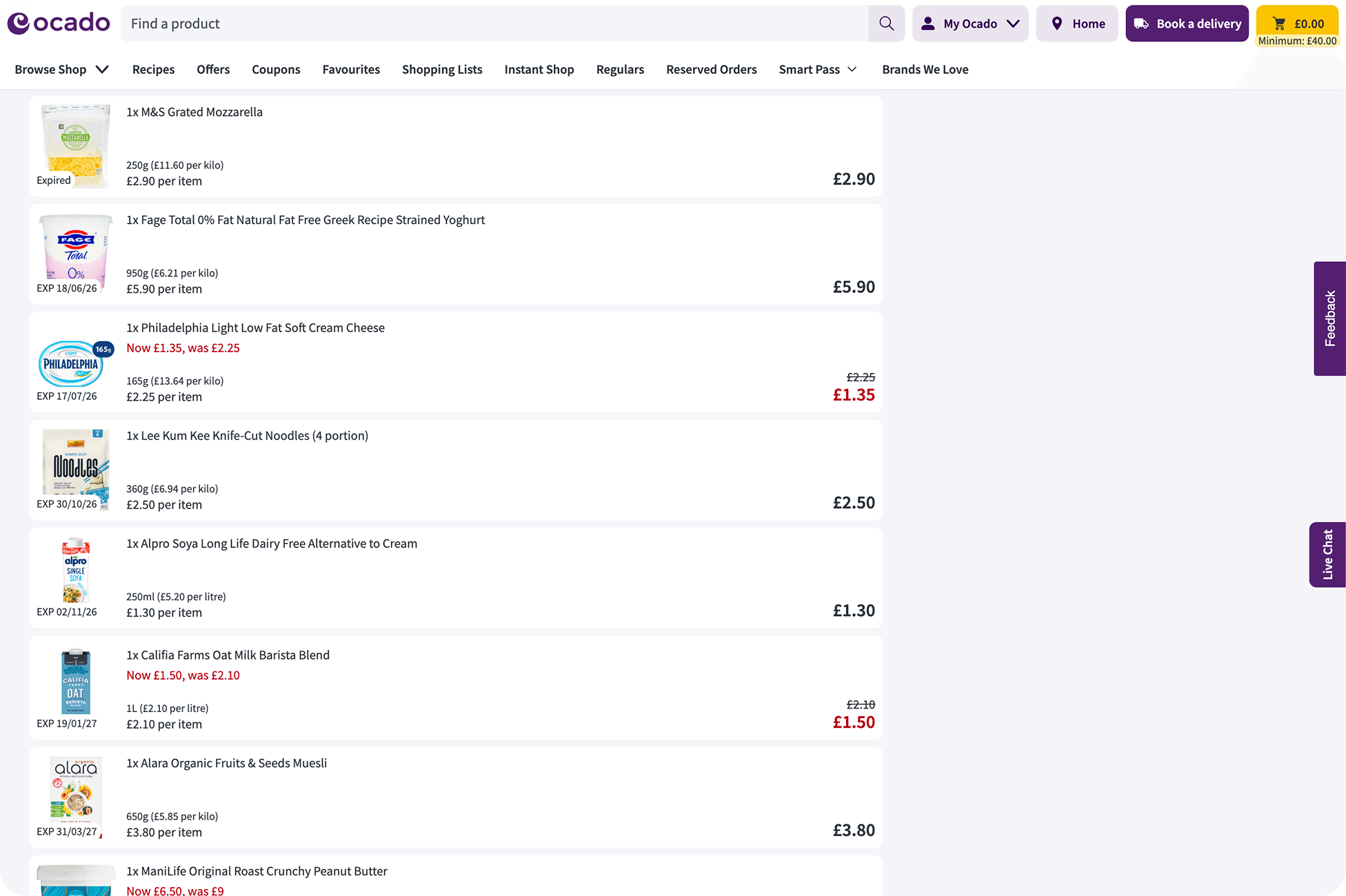This screenshot has width=1346, height=896.
Task: Click the My Ocado person icon
Action: (x=928, y=23)
